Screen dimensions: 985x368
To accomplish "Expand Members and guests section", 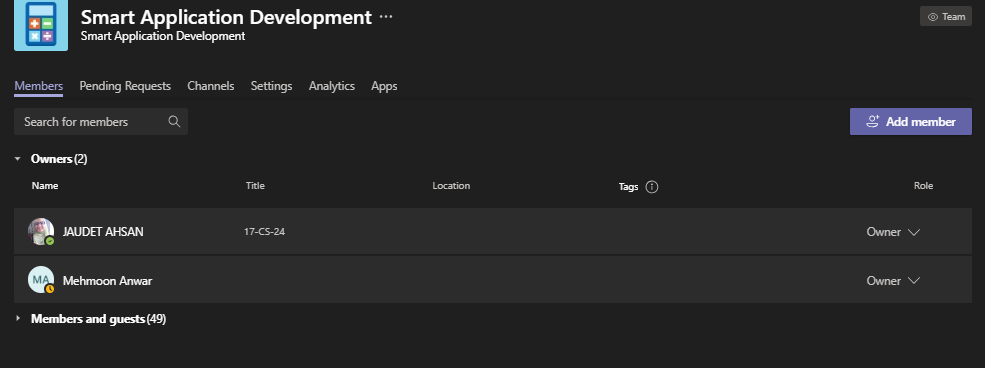I will tap(18, 319).
